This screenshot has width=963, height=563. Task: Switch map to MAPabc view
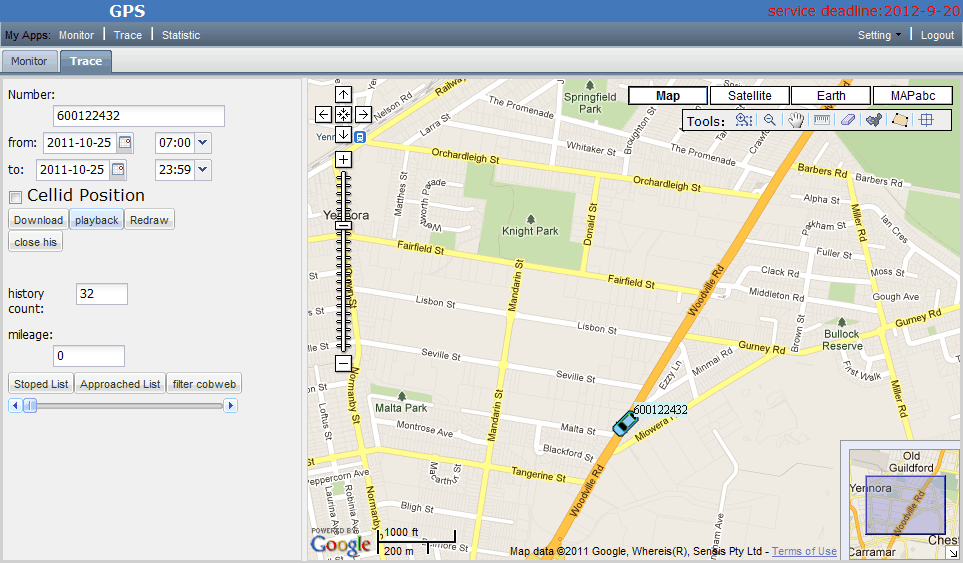(x=912, y=96)
